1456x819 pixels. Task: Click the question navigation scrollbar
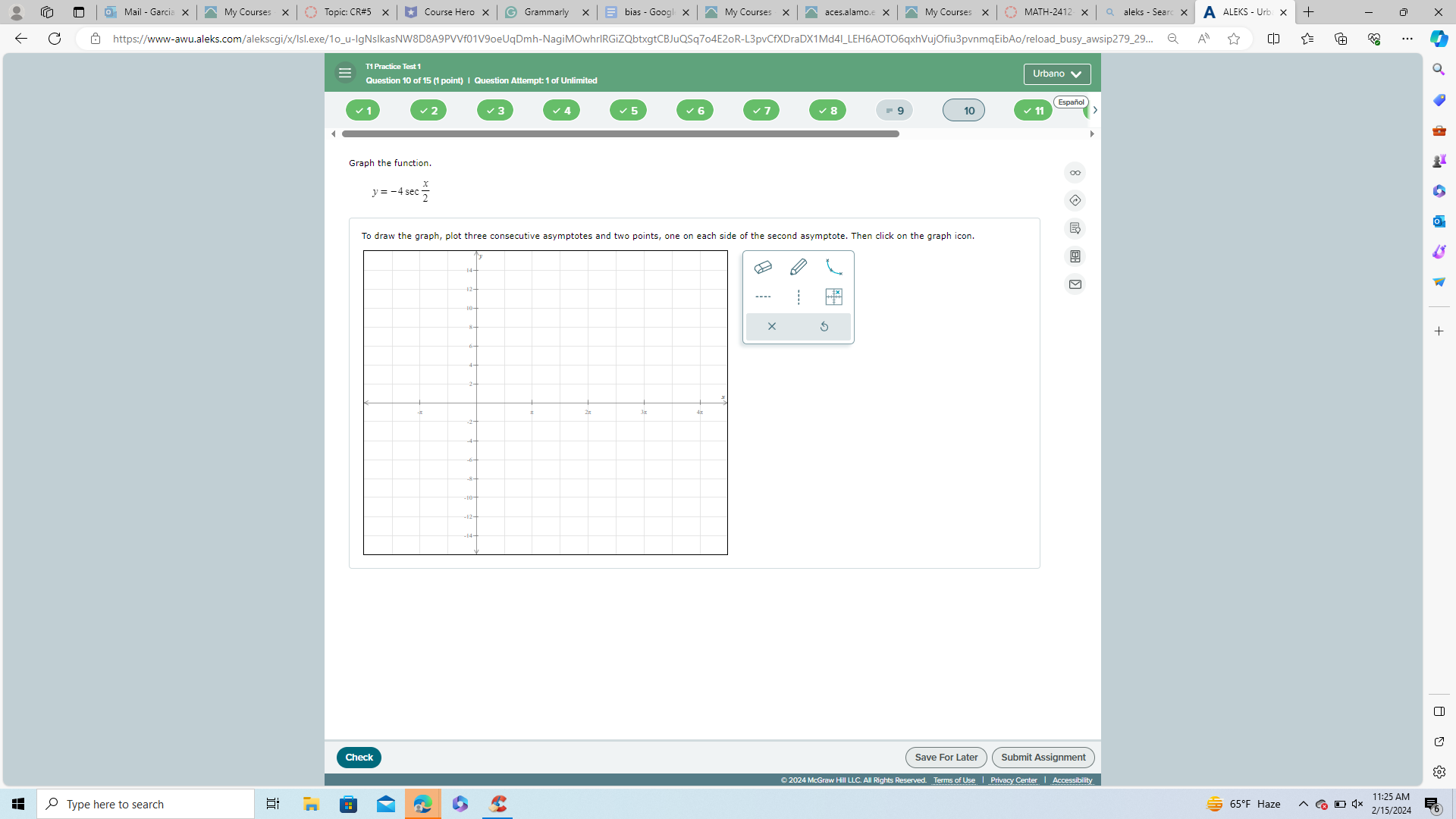pos(620,133)
